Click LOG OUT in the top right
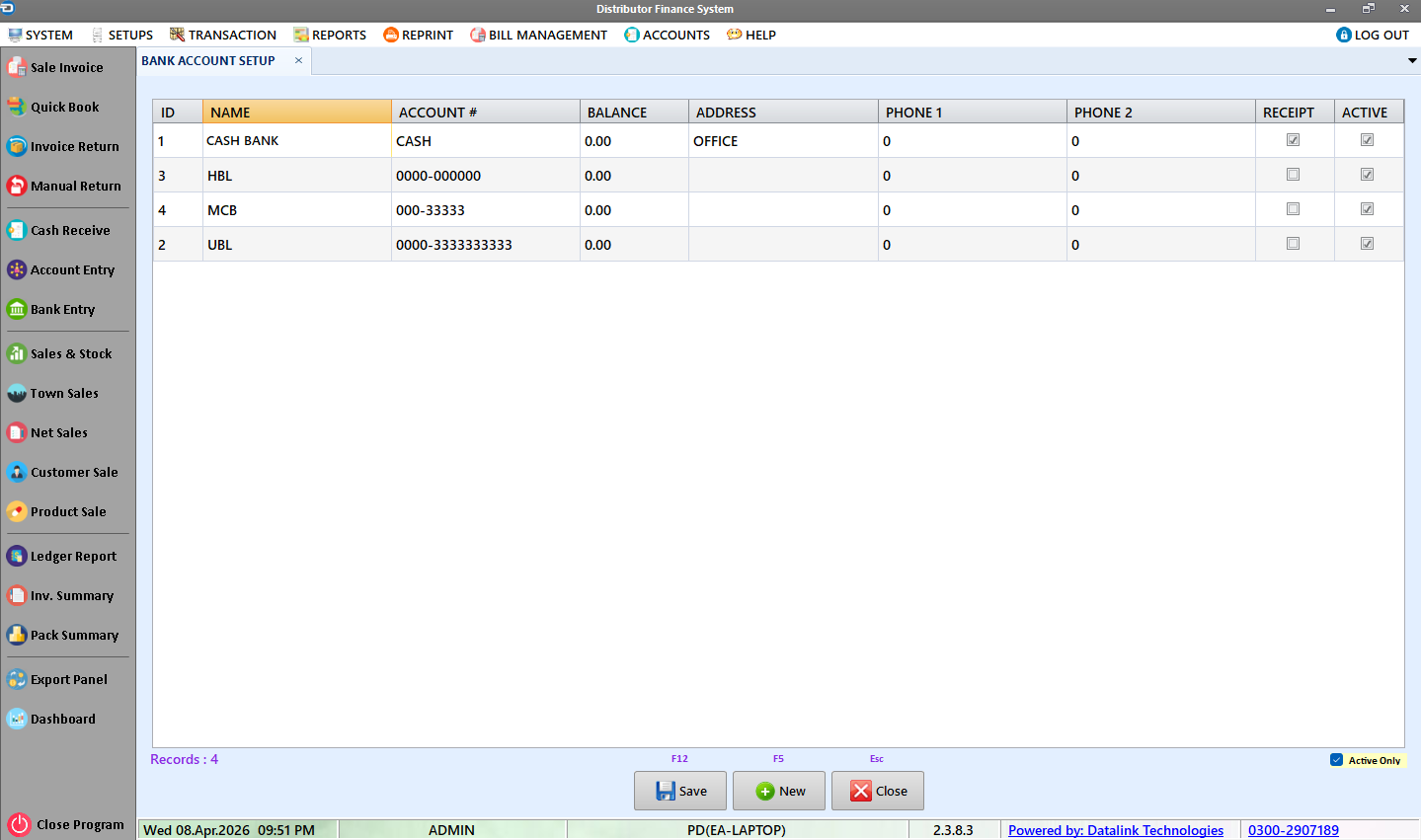Image resolution: width=1421 pixels, height=840 pixels. (x=1373, y=35)
